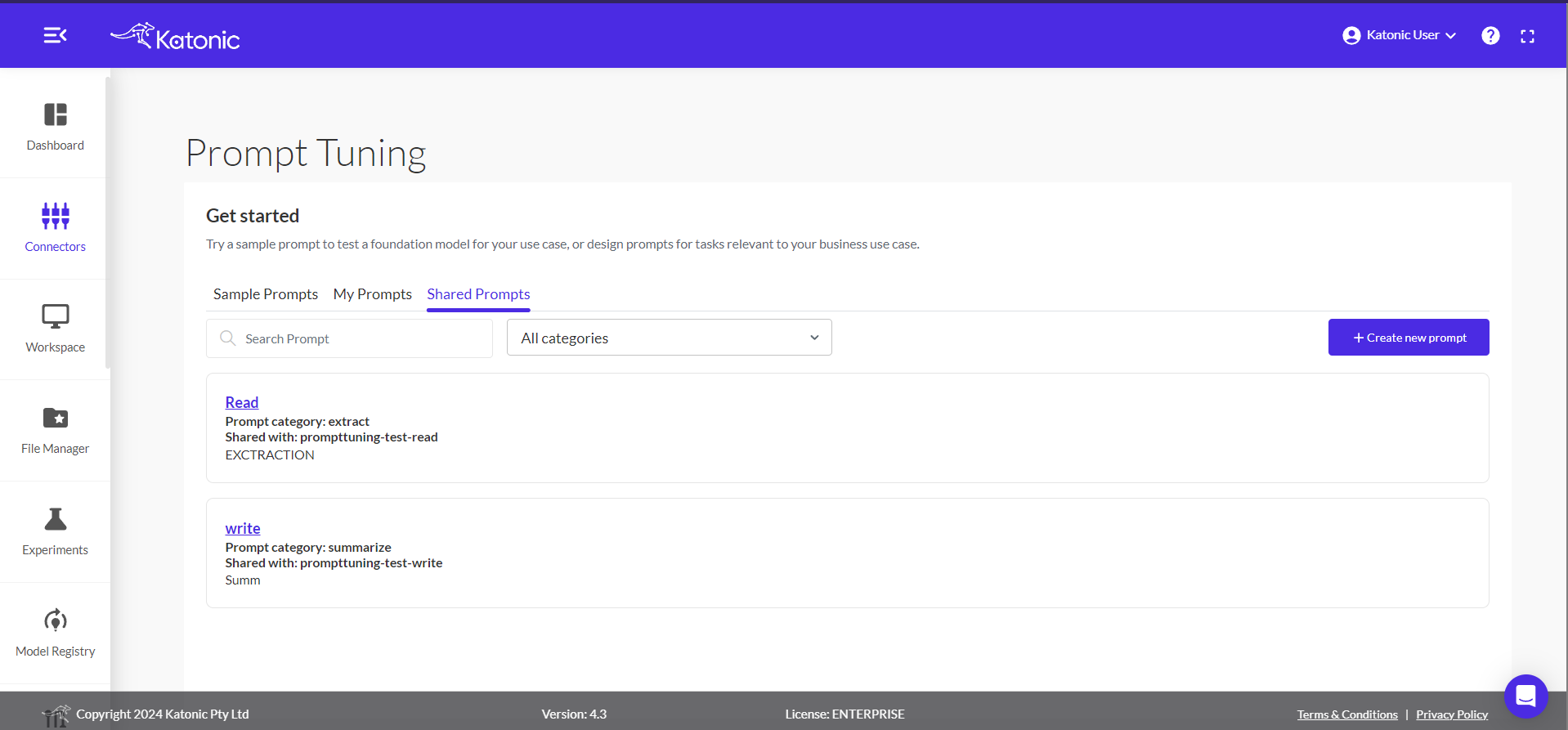This screenshot has height=730, width=1568.
Task: Open the Connectors icon in the sidebar
Action: pos(56,216)
